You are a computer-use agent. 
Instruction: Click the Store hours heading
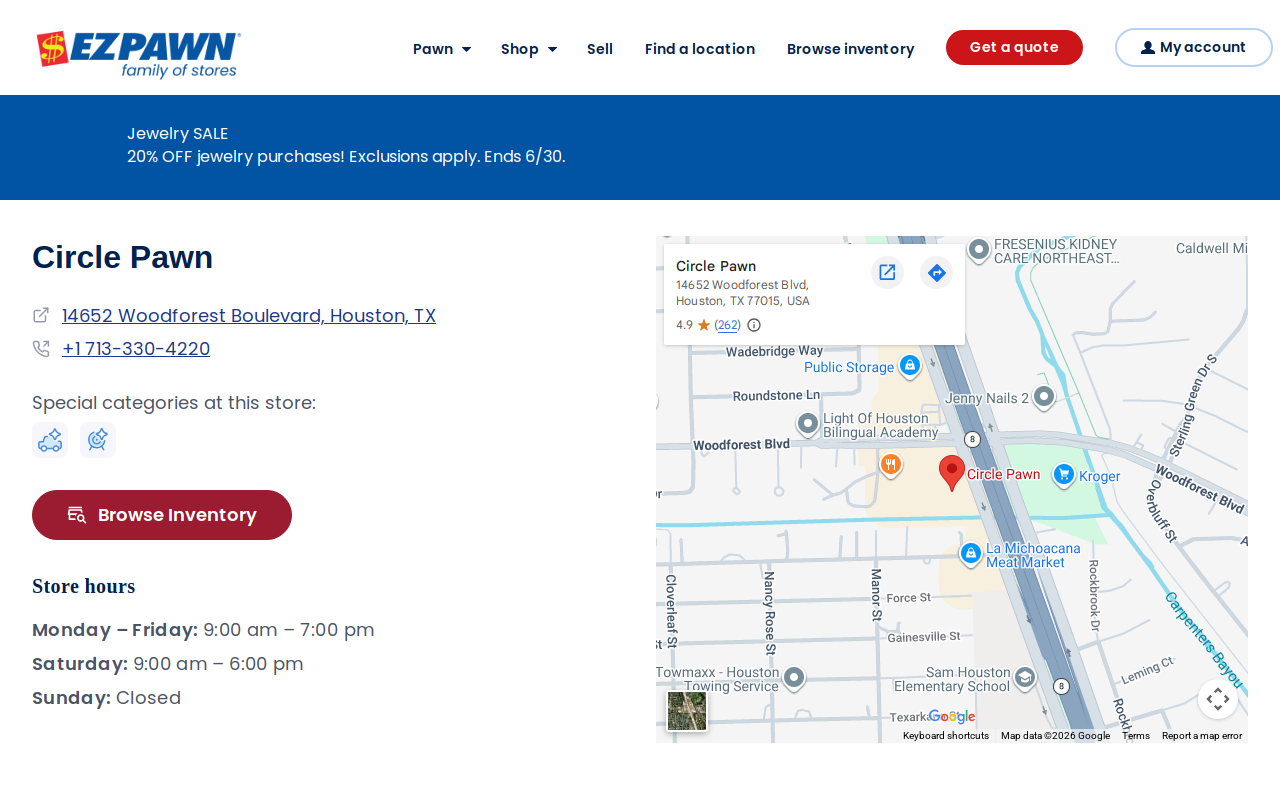coord(84,586)
